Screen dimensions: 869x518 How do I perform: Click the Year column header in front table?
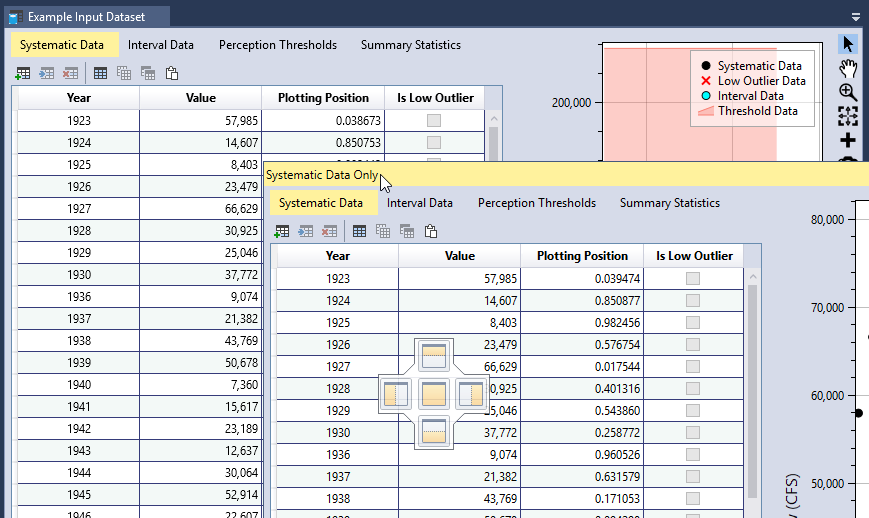(337, 256)
